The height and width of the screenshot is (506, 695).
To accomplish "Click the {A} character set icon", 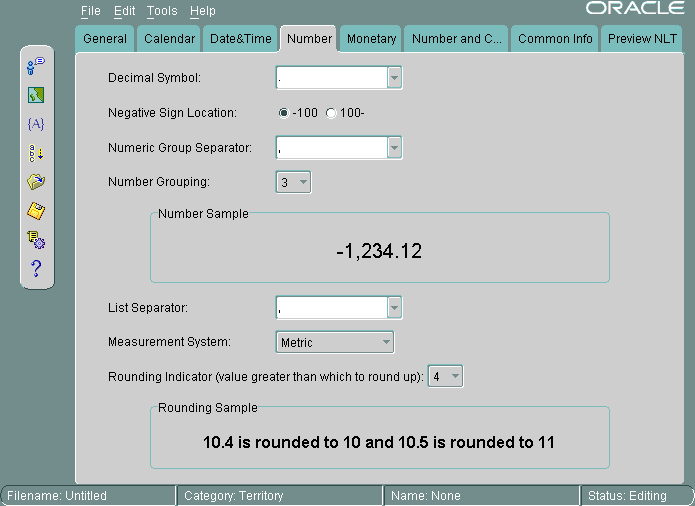I will [36, 124].
